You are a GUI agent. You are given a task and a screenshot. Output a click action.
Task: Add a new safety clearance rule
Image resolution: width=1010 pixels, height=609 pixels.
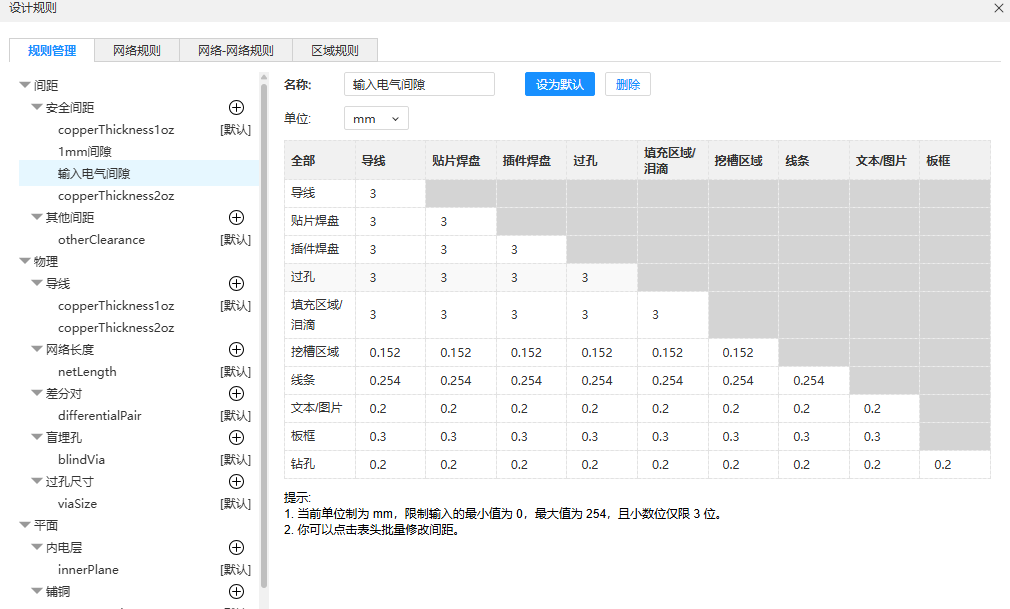click(237, 107)
